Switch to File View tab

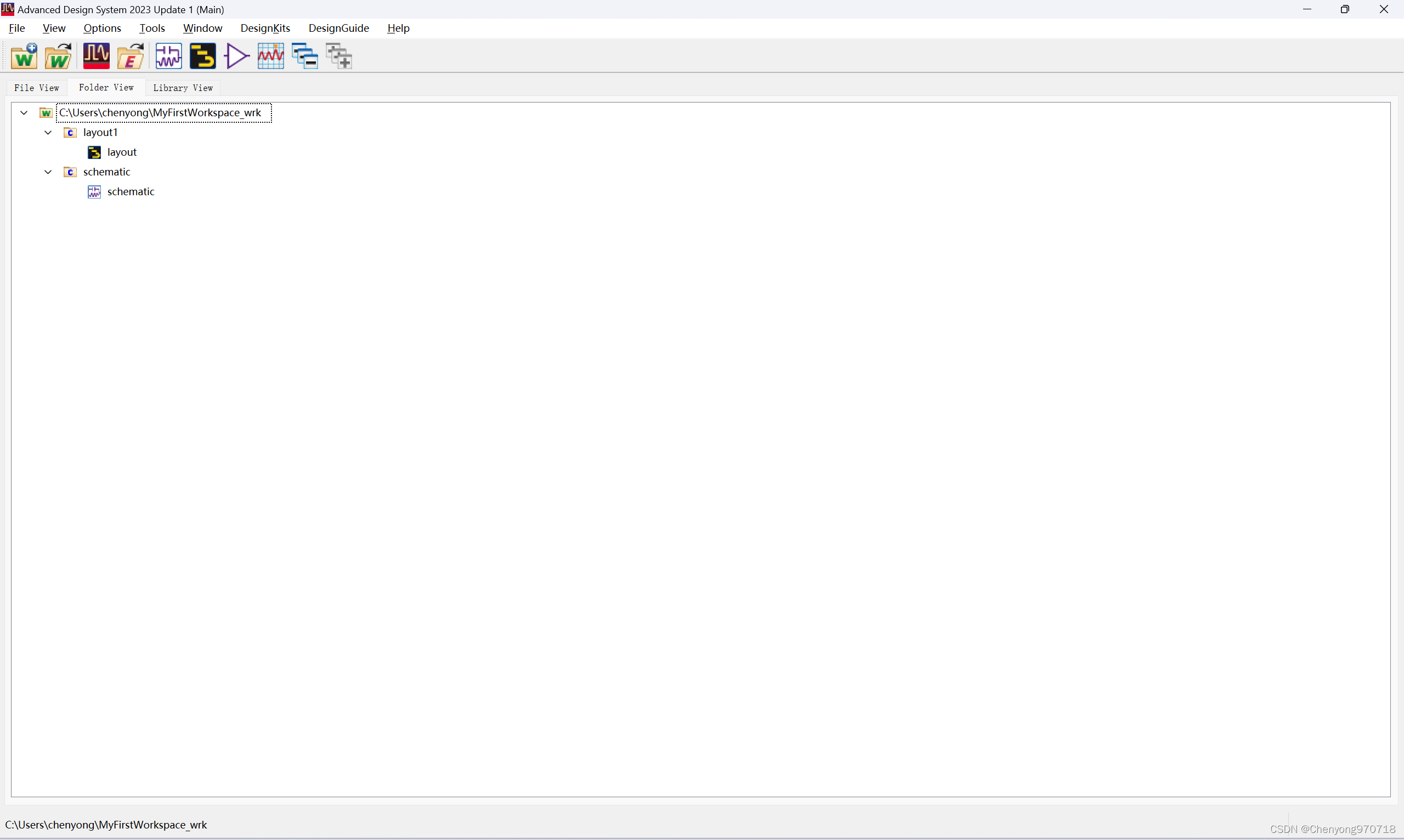coord(37,87)
